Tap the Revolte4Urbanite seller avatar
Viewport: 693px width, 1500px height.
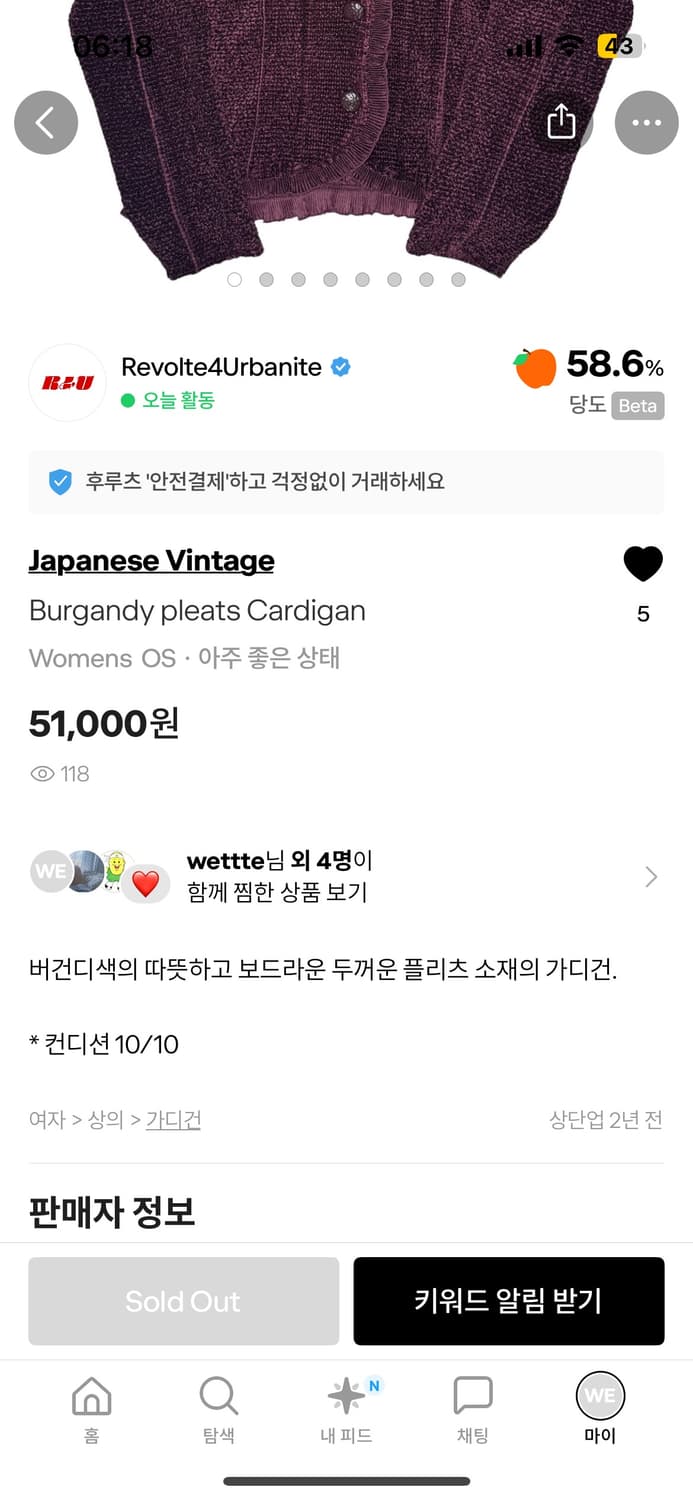click(x=67, y=383)
